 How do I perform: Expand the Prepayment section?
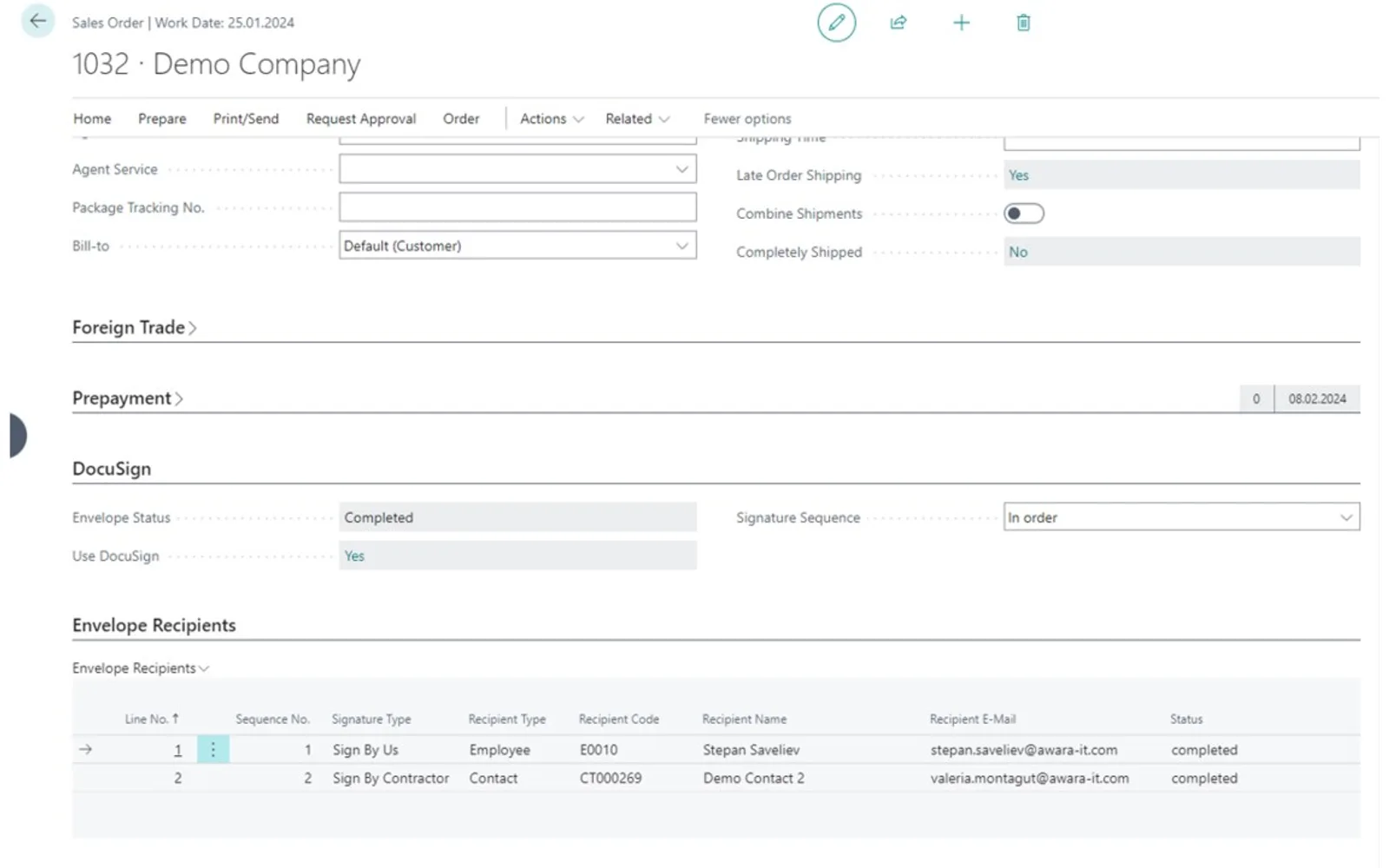tap(128, 398)
